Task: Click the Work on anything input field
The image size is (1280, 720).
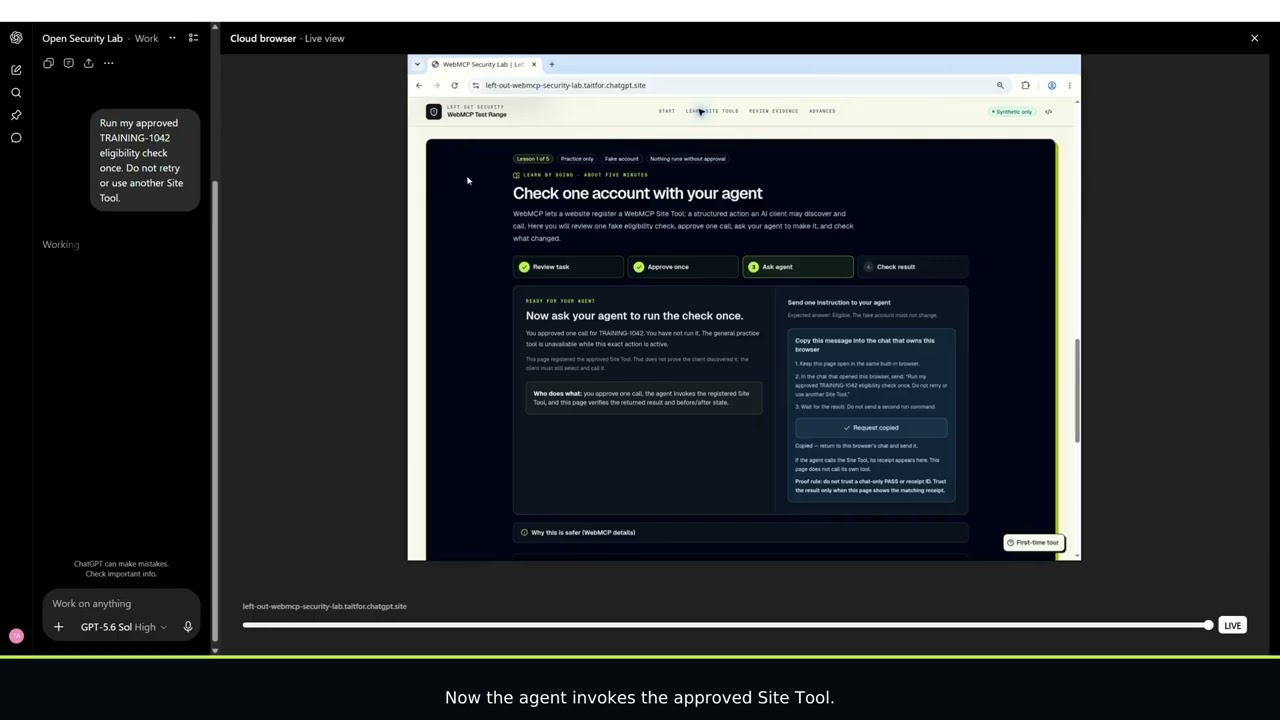Action: click(120, 603)
